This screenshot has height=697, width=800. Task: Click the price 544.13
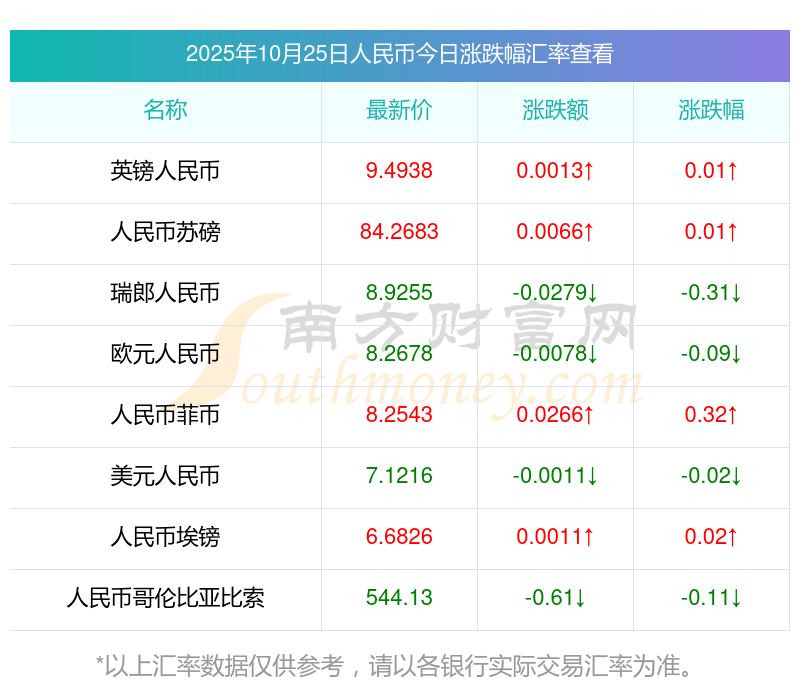click(x=399, y=598)
